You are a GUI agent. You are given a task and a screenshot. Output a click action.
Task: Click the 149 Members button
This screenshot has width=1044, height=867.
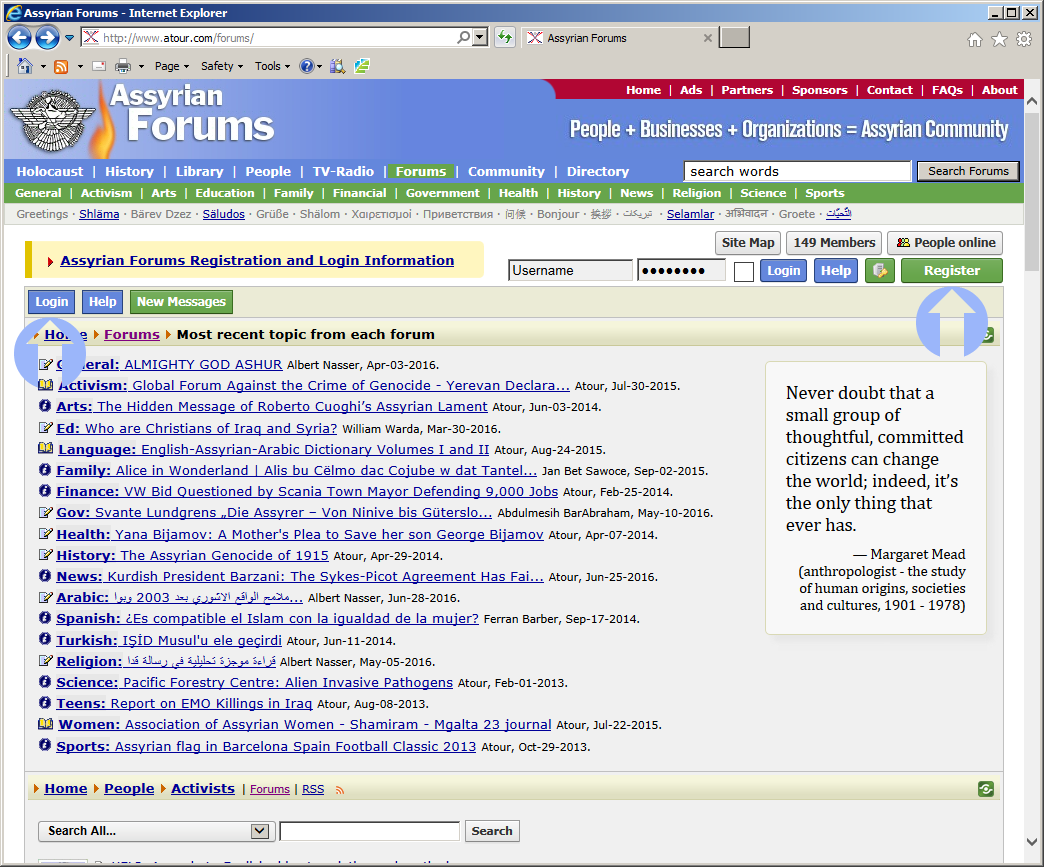tap(834, 242)
